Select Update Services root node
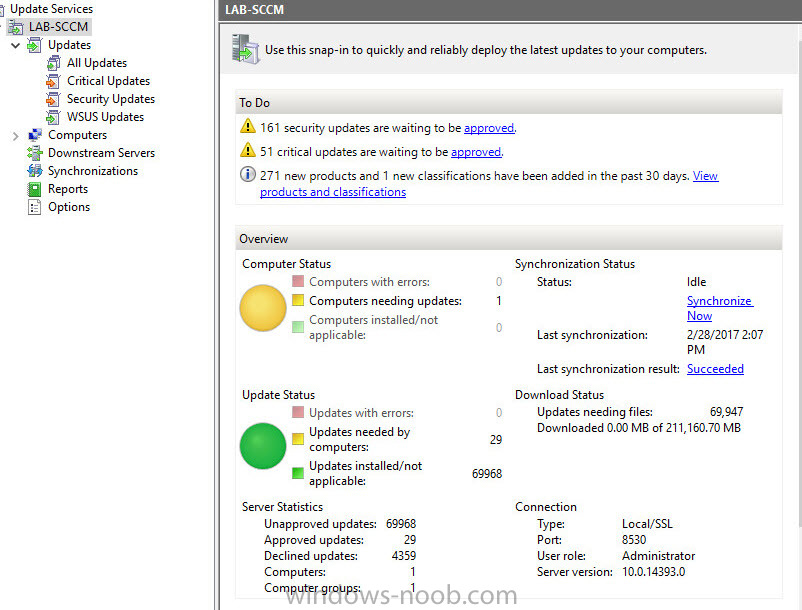The width and height of the screenshot is (802, 610). (x=51, y=9)
